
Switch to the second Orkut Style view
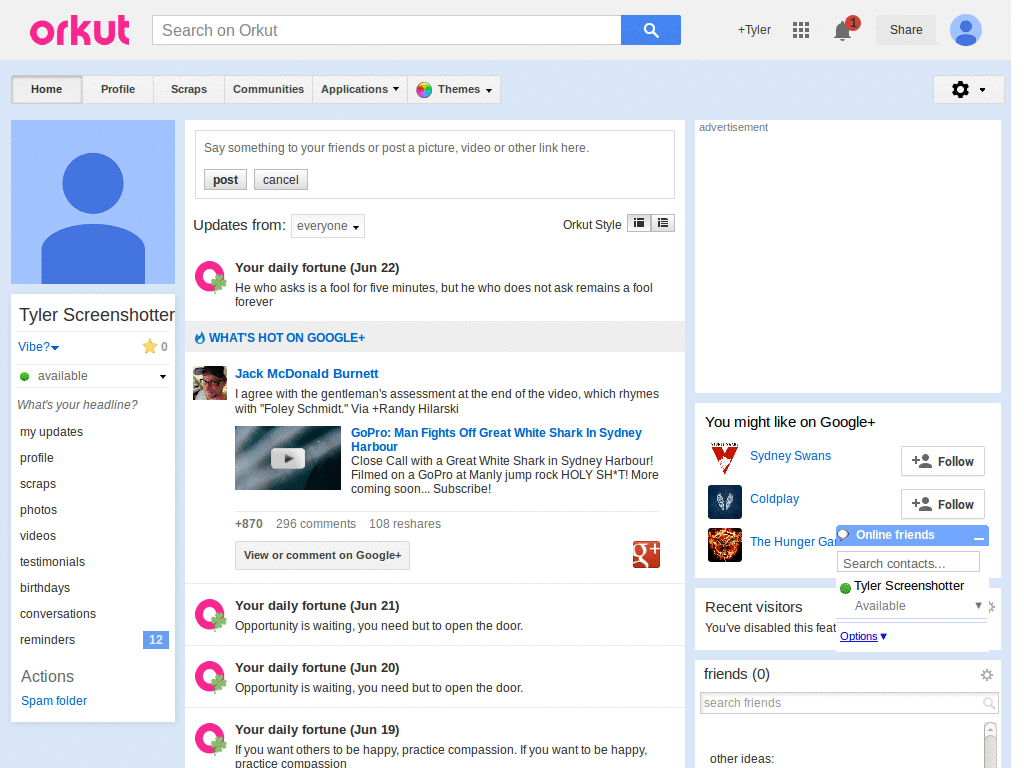(663, 224)
